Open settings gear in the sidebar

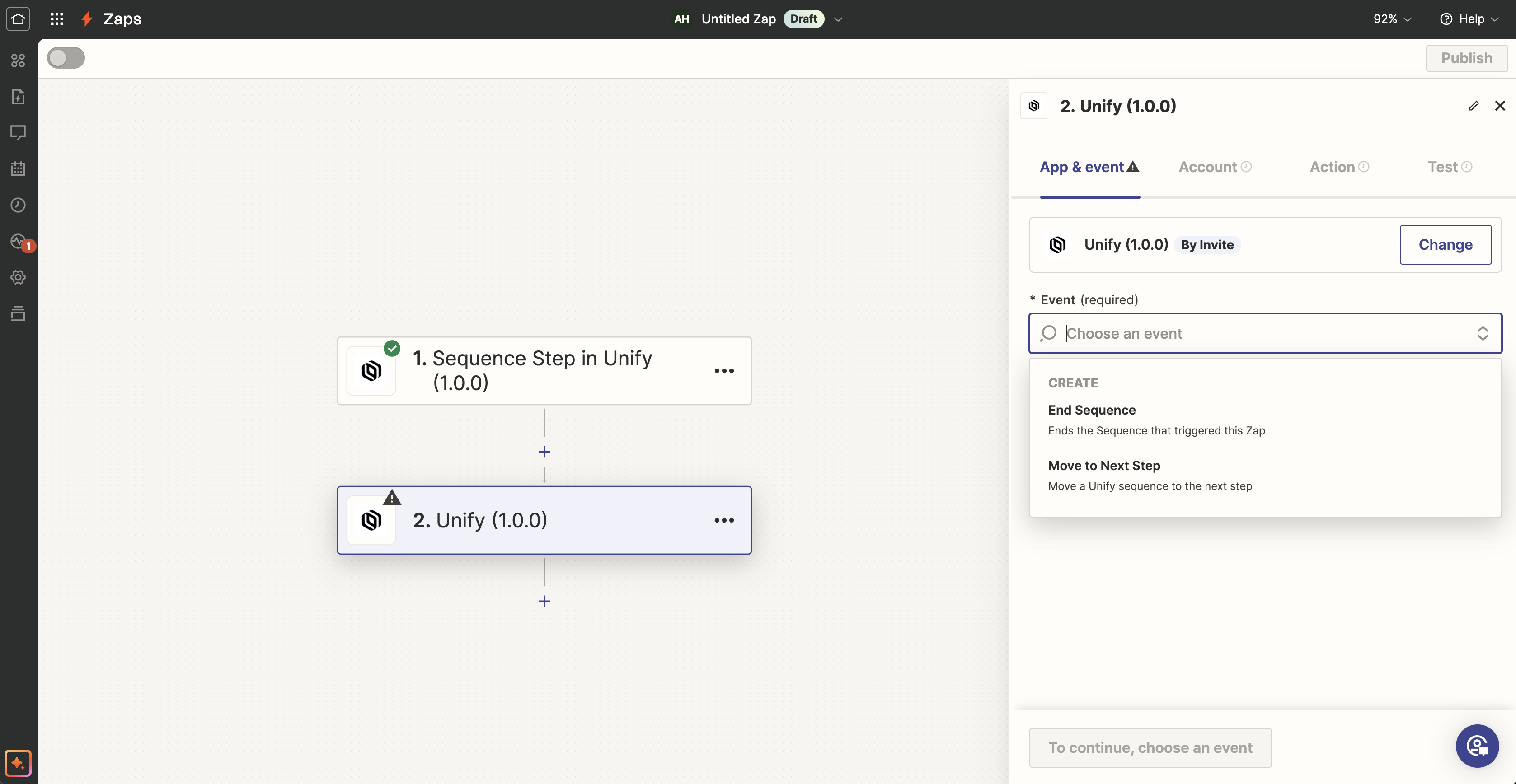click(18, 277)
